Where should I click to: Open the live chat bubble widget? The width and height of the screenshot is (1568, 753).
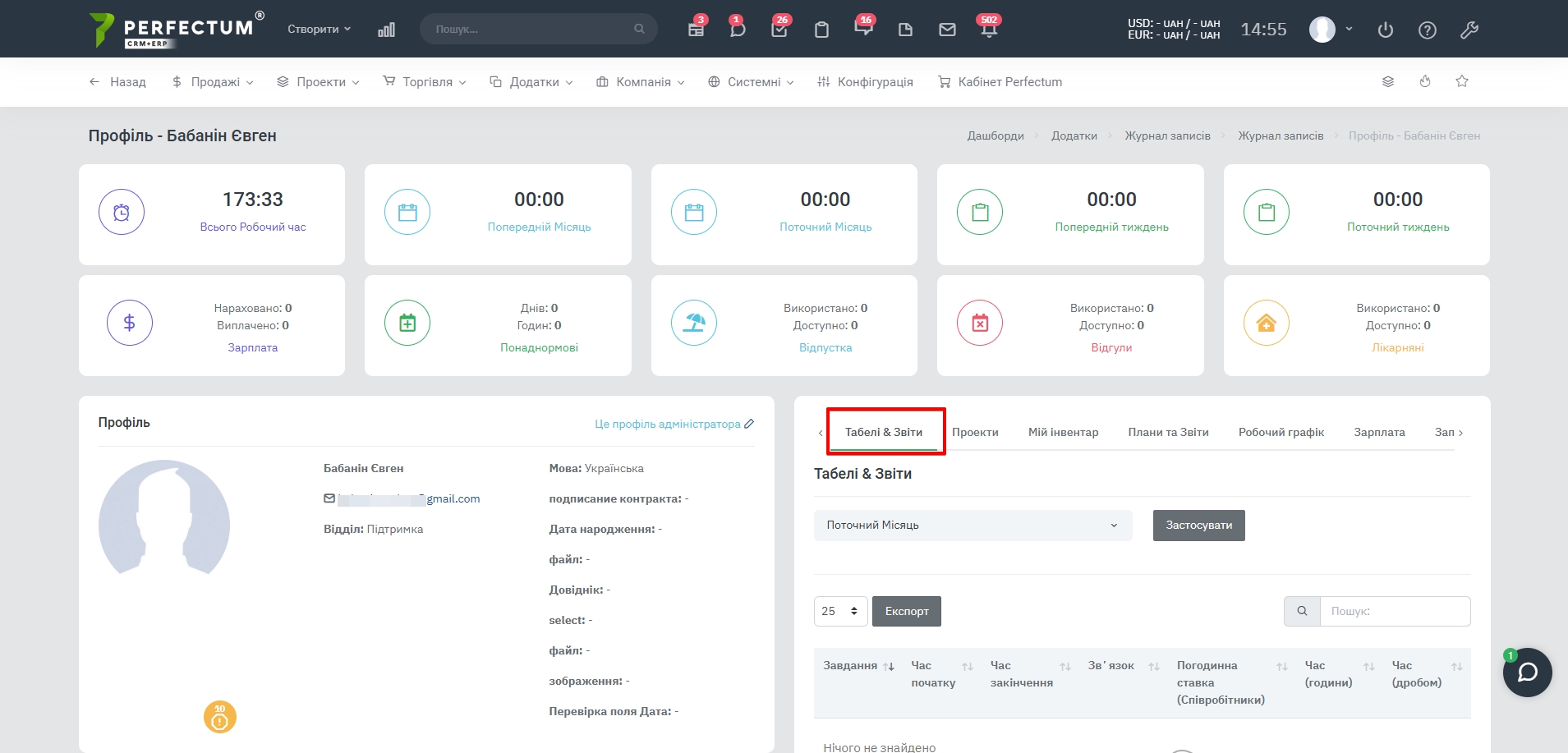pos(1527,673)
